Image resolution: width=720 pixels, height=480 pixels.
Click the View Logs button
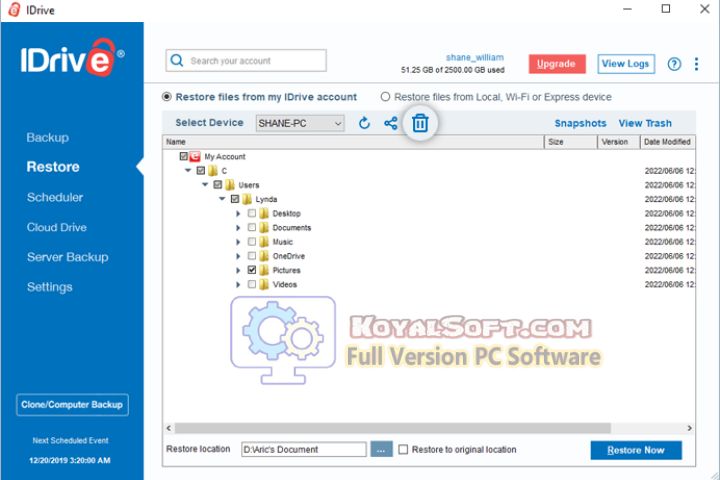coord(626,64)
